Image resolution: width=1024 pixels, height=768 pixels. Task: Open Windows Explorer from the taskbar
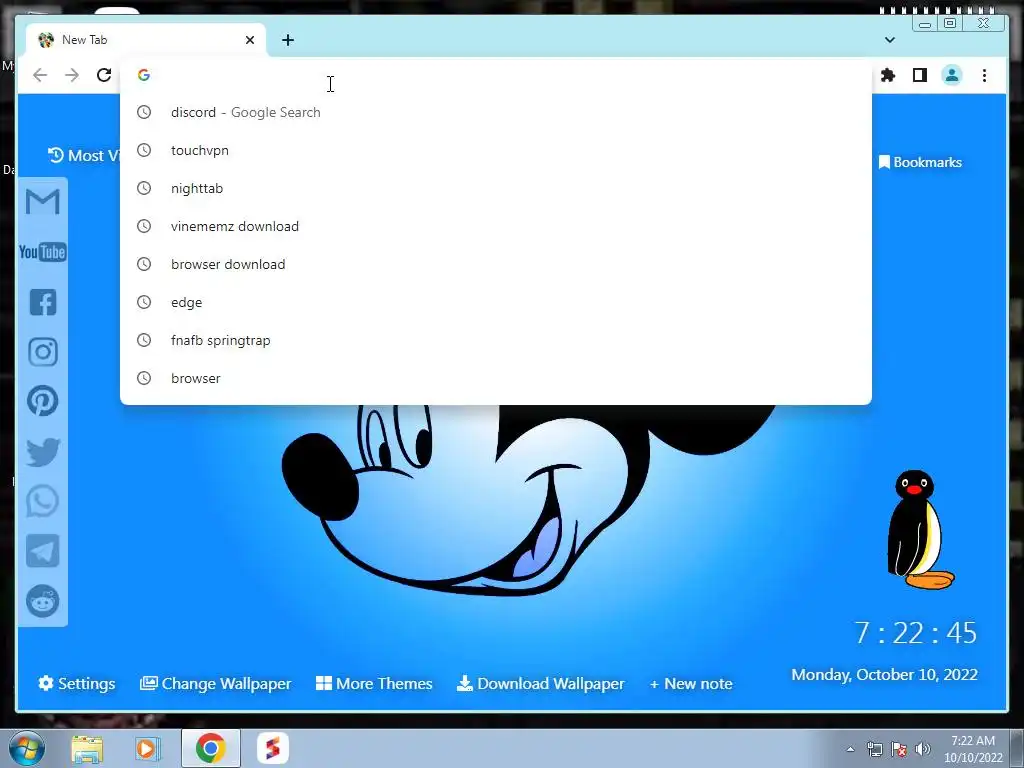[87, 748]
